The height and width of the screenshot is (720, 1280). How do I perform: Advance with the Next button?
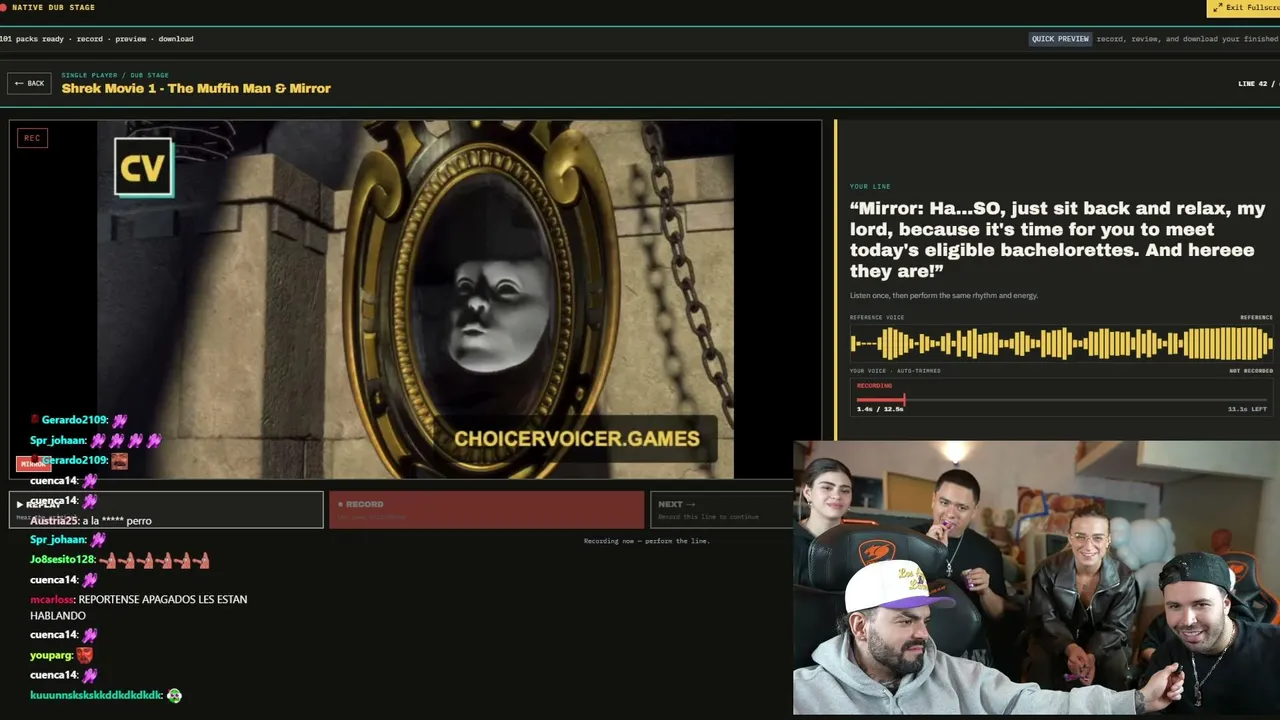click(x=721, y=509)
